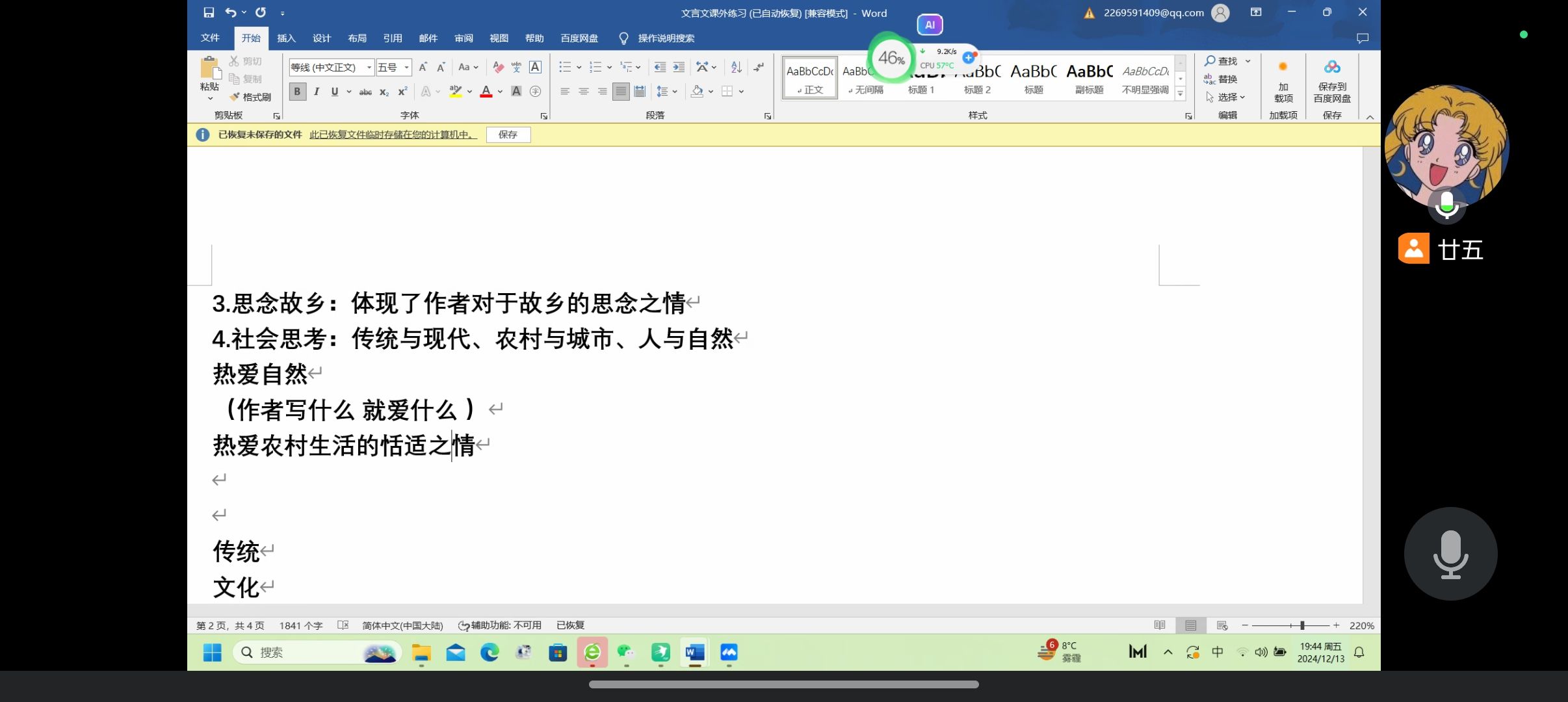
Task: Show or hide paragraph marks
Action: click(x=759, y=67)
